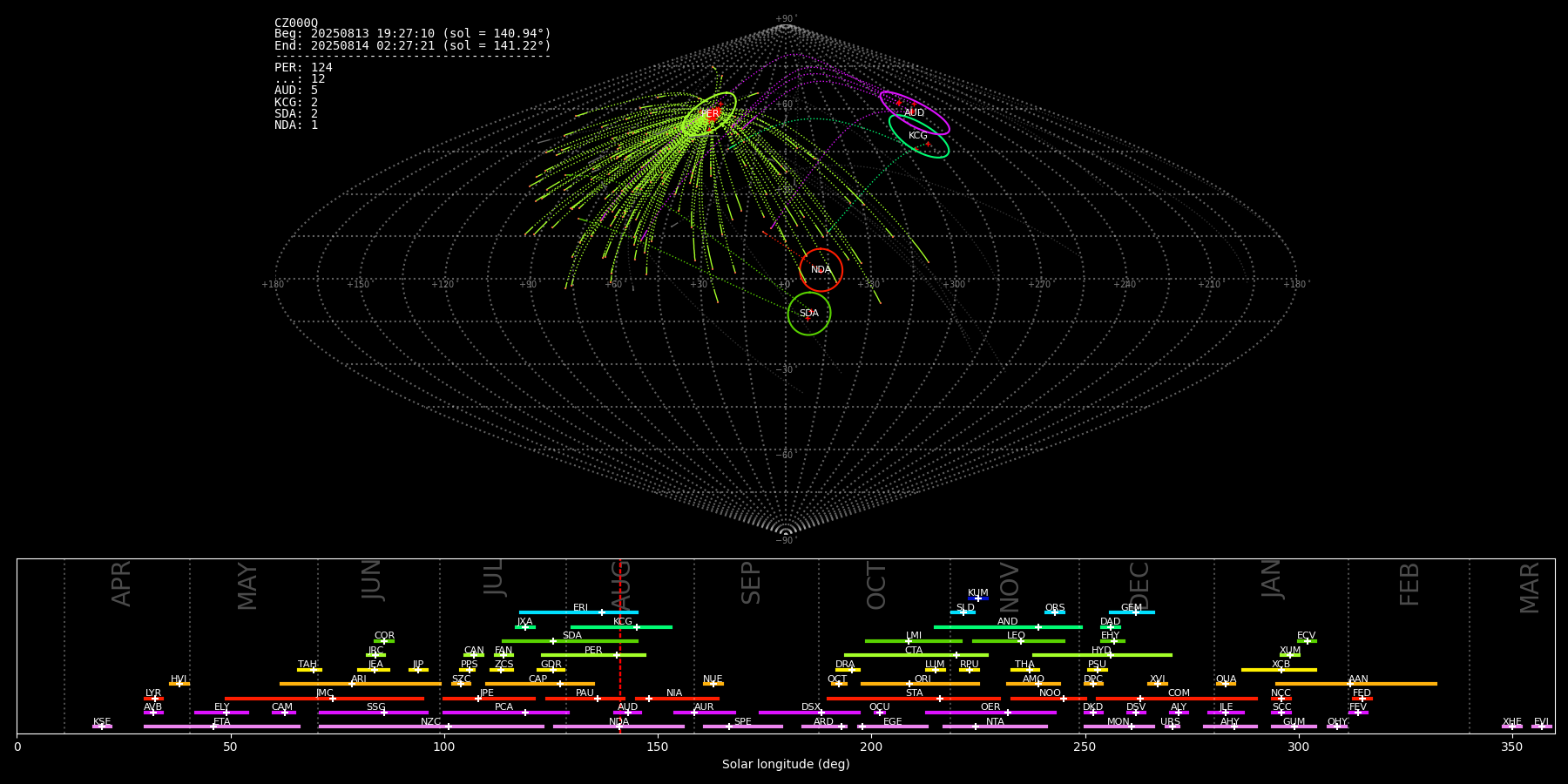Click the HYD shower bar in the timeline
This screenshot has width=1568, height=784.
[x=1102, y=655]
